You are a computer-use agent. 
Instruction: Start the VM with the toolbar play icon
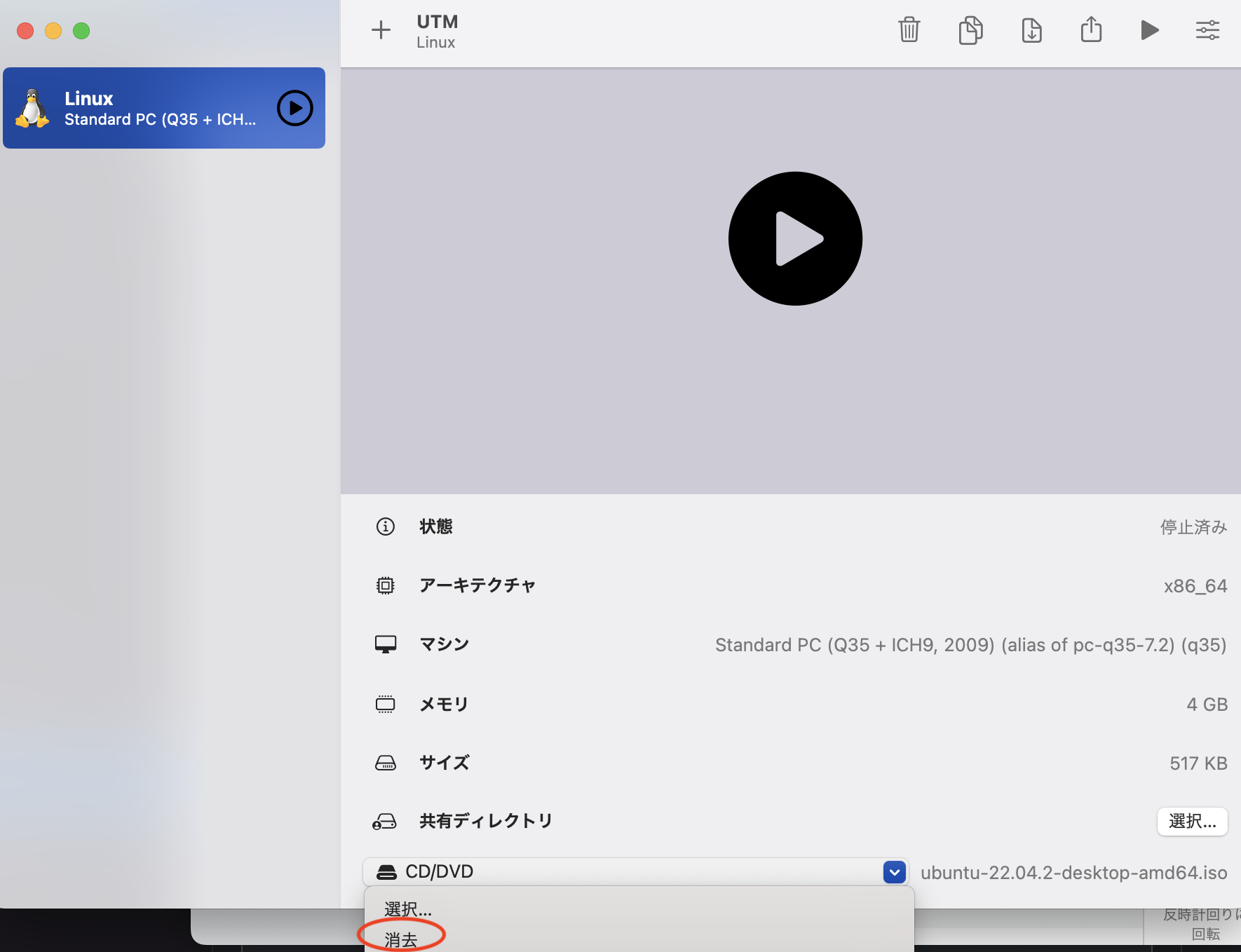1148,30
